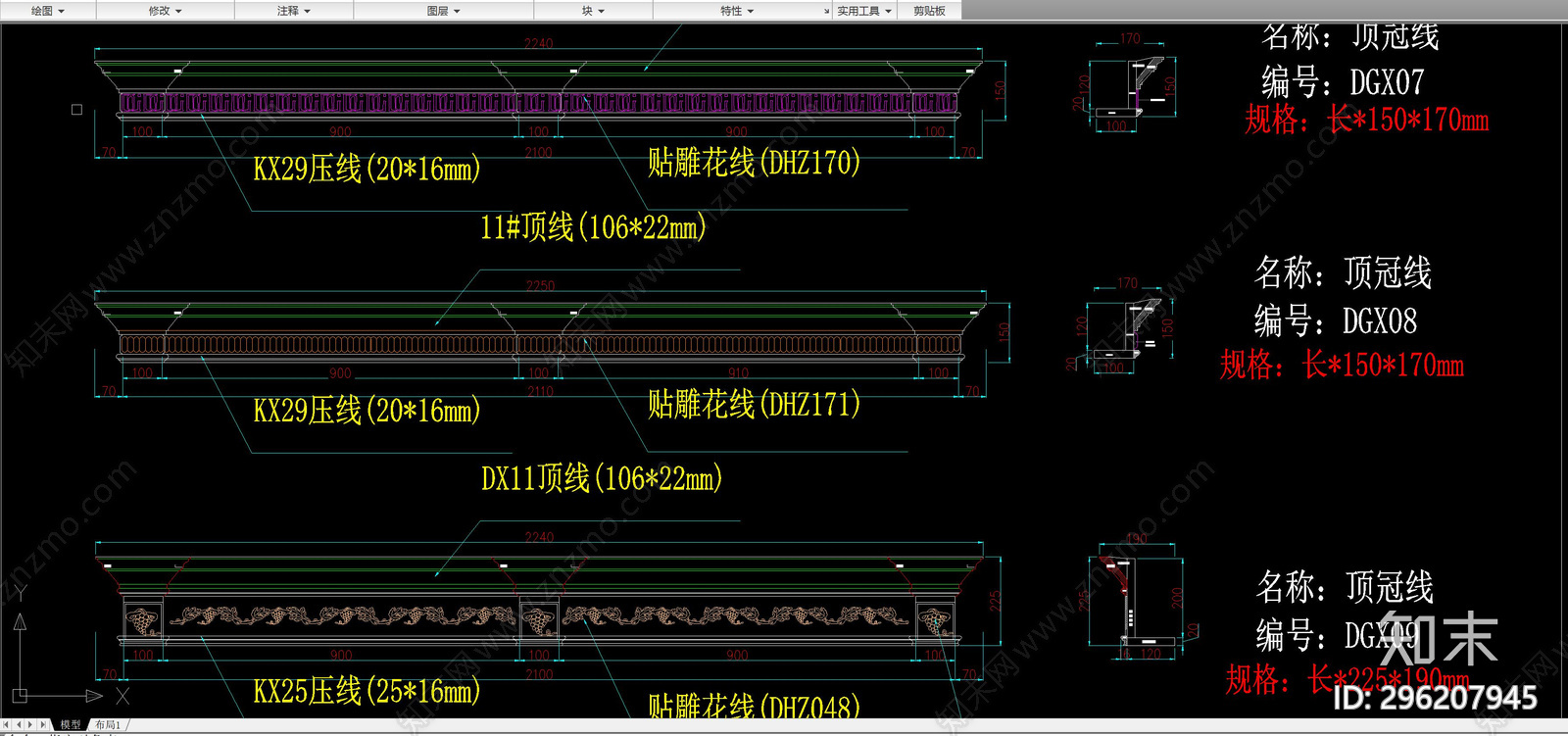Expand the 绘图 (Draw) ribbon panel

[47, 11]
